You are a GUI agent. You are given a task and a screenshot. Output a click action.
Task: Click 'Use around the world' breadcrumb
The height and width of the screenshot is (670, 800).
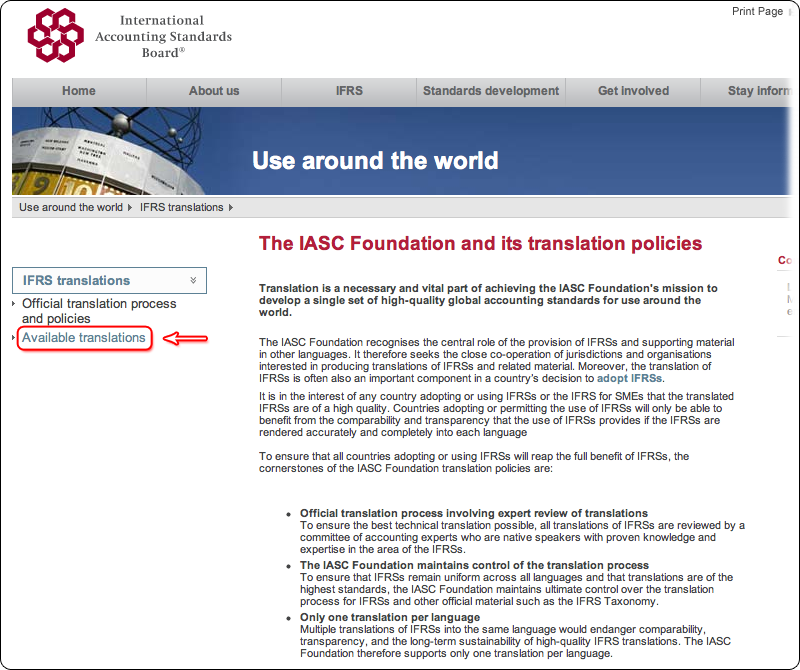click(71, 207)
